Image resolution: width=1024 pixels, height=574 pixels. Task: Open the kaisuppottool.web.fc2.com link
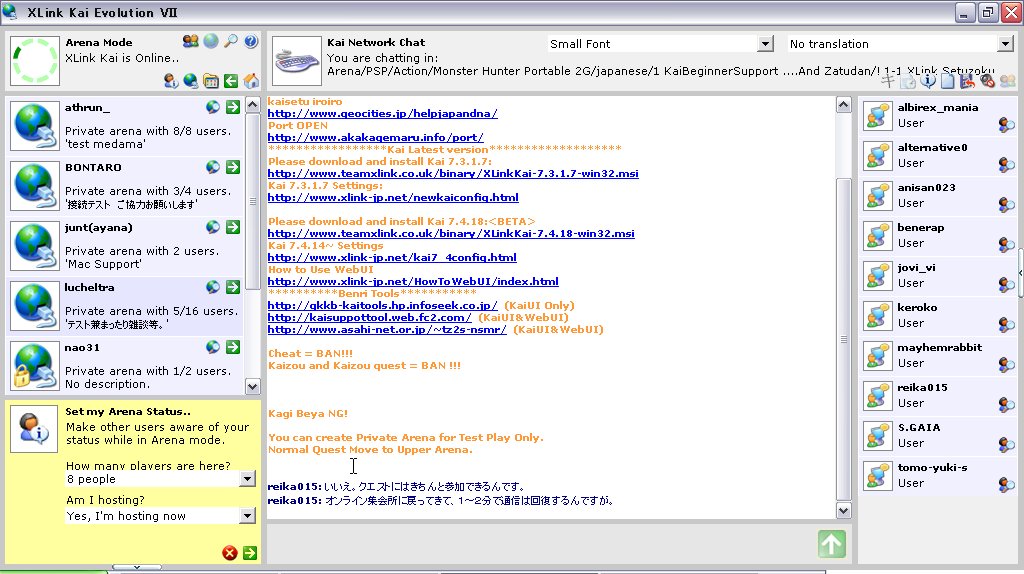pos(370,317)
